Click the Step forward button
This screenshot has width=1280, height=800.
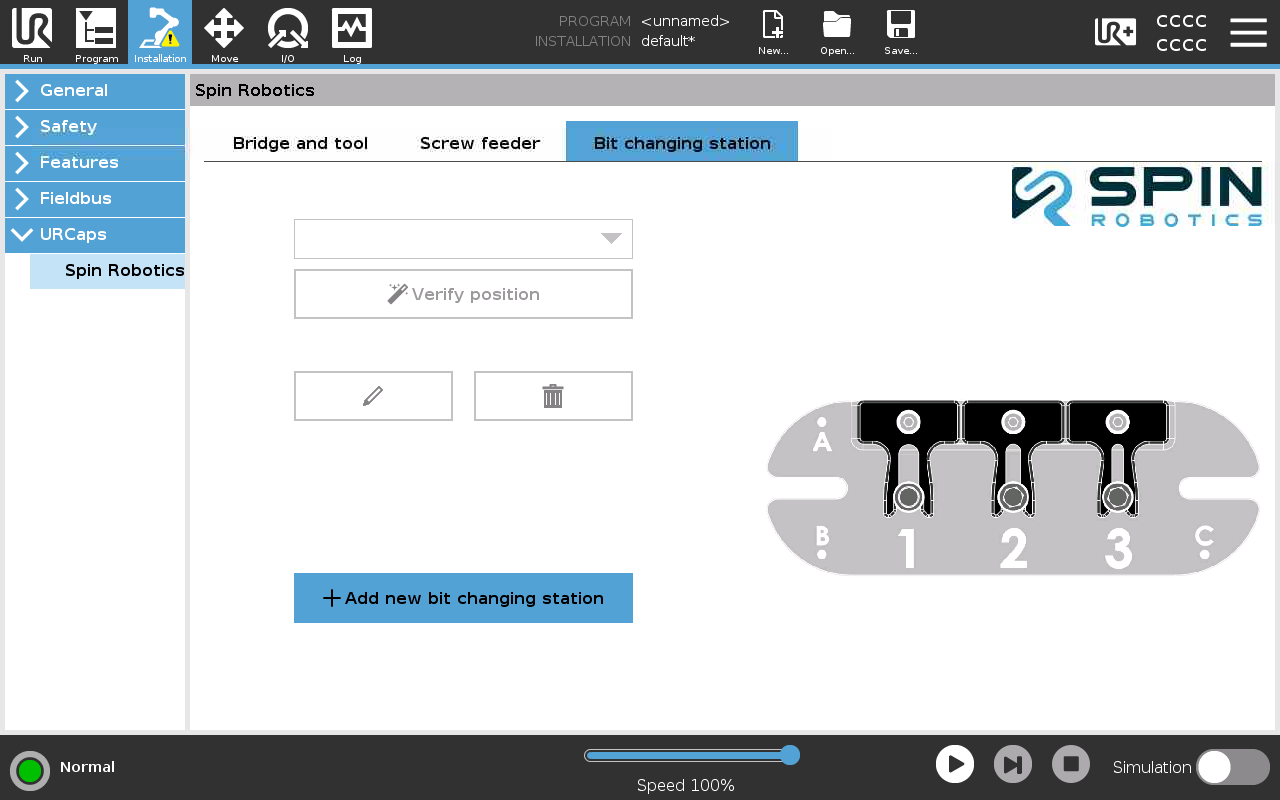click(x=1013, y=764)
